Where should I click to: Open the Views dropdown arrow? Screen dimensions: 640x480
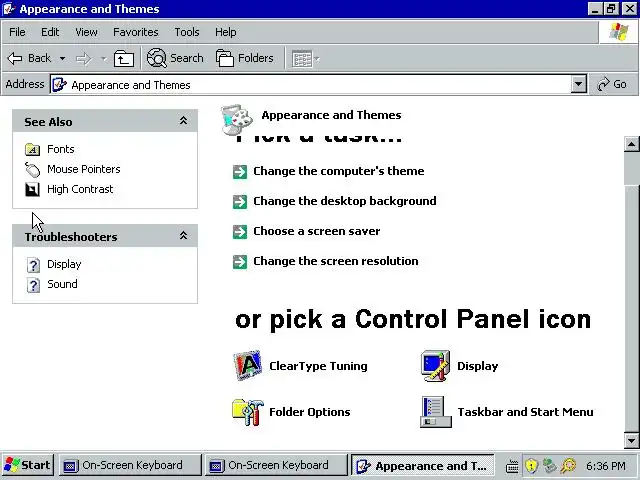(317, 59)
